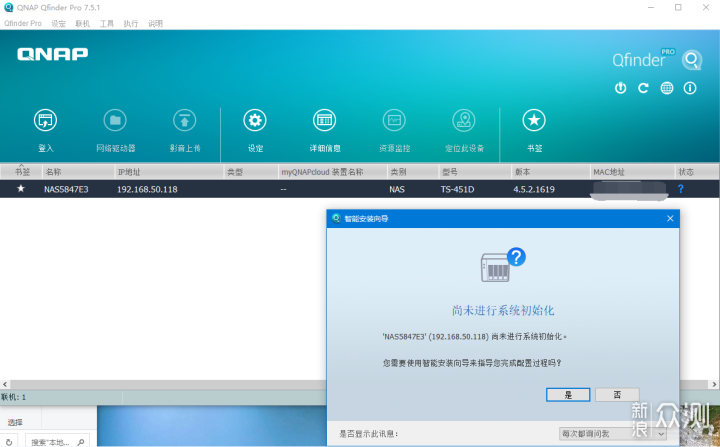Open the 资源监控 resource monitor icon
Screen dimensions: 720x447
(x=394, y=120)
